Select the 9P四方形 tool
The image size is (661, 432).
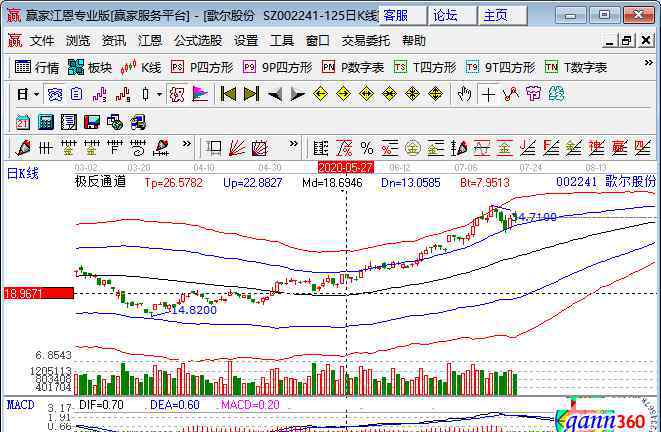point(278,67)
